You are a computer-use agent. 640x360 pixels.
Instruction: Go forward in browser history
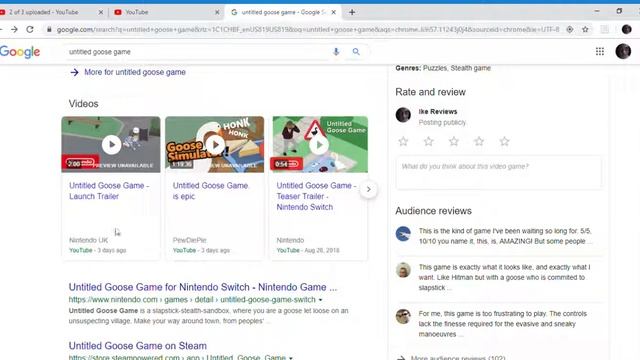[14, 29]
